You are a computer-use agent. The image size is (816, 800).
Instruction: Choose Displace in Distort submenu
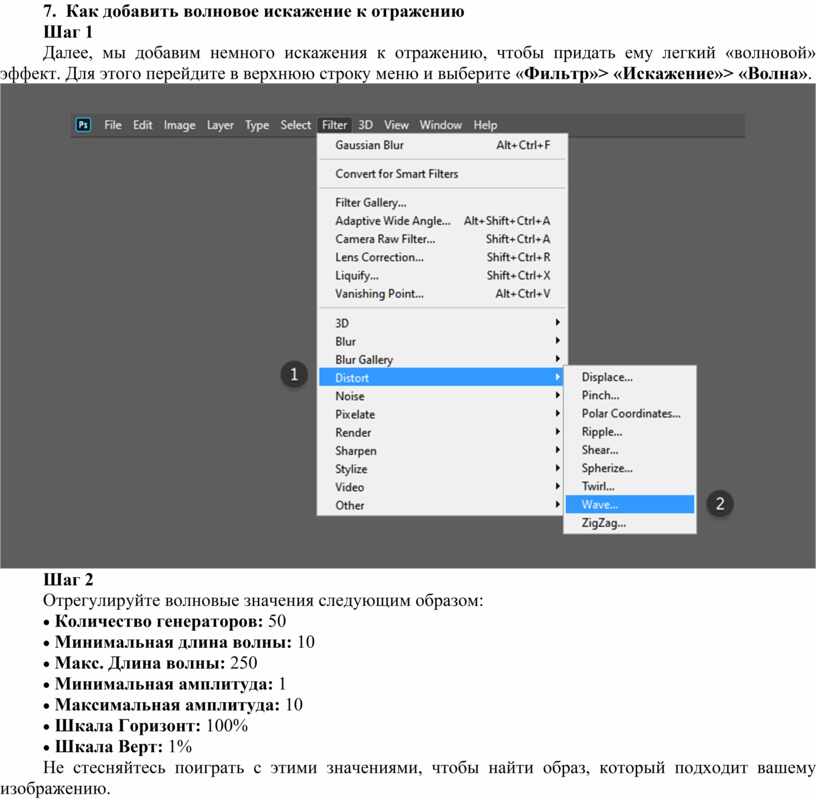(630, 377)
